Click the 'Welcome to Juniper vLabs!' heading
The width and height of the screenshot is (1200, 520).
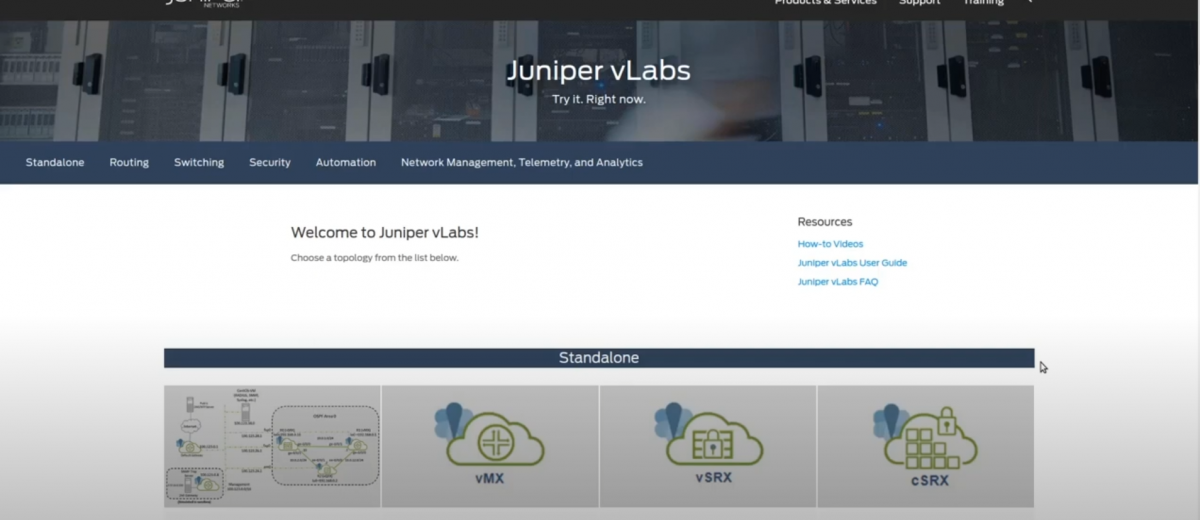tap(385, 232)
